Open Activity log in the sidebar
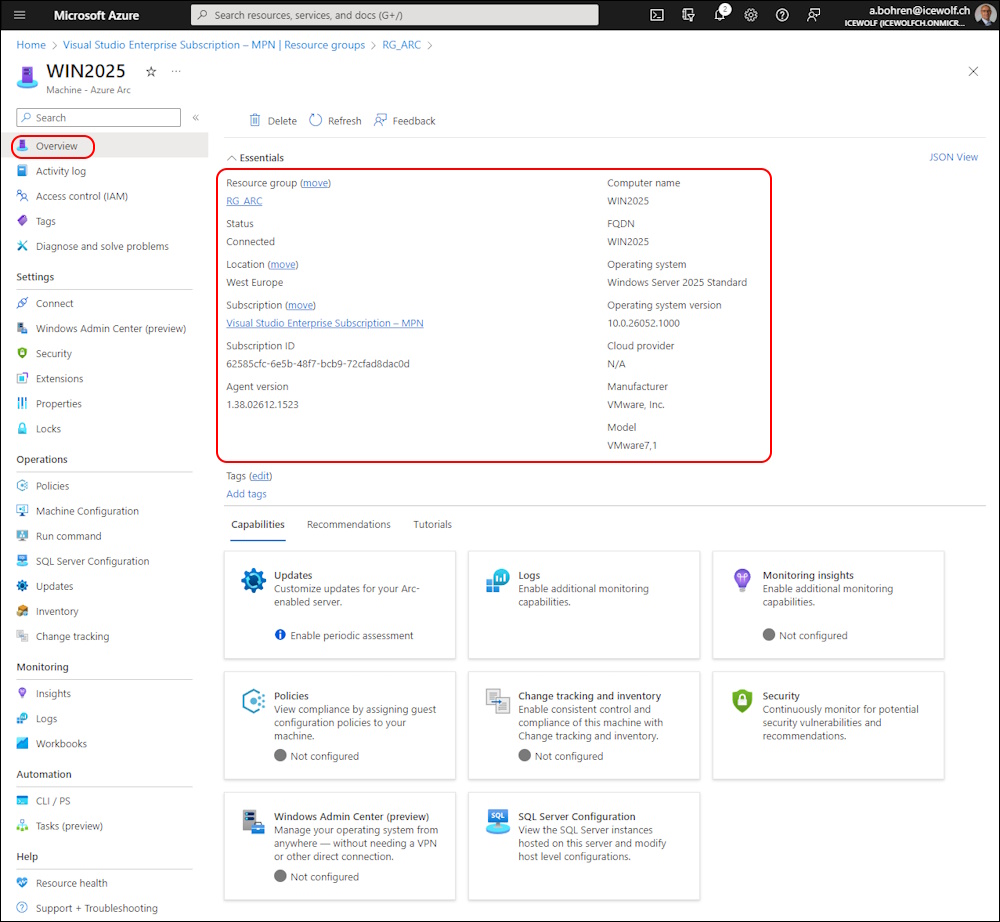The image size is (1000, 922). pyautogui.click(x=61, y=171)
